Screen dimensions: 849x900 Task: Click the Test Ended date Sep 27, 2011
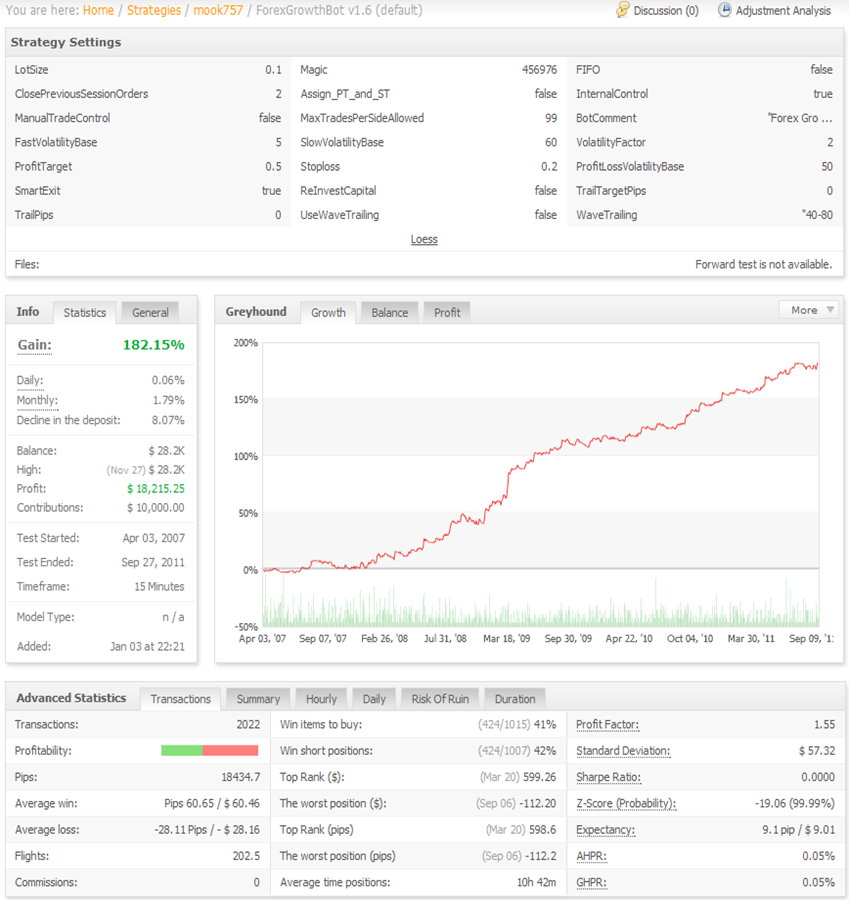[153, 562]
